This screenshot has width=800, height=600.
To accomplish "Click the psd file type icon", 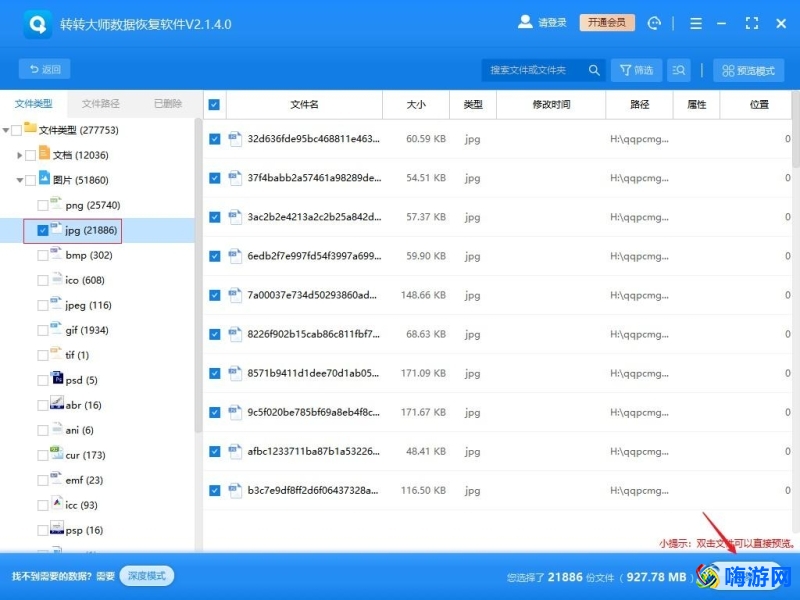I will coord(57,378).
